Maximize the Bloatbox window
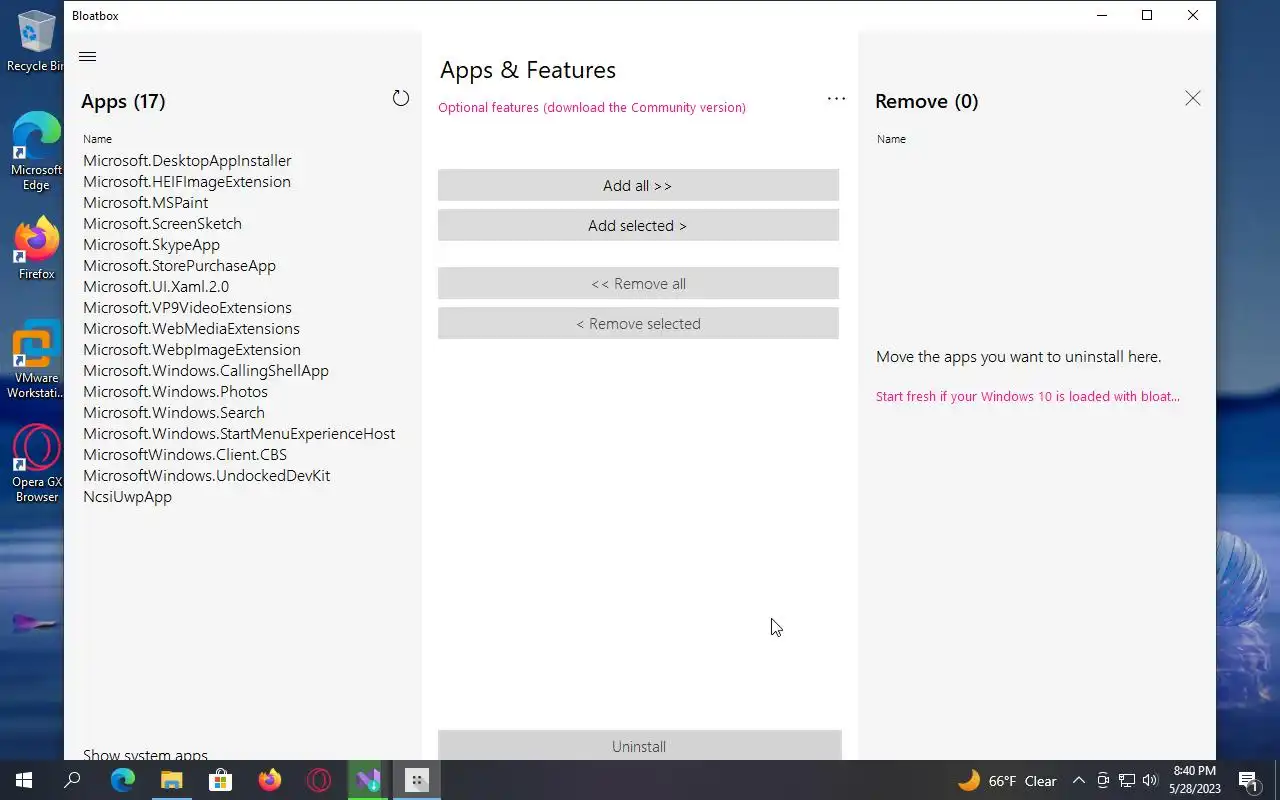Screen dimensions: 1280x800 [1147, 15]
